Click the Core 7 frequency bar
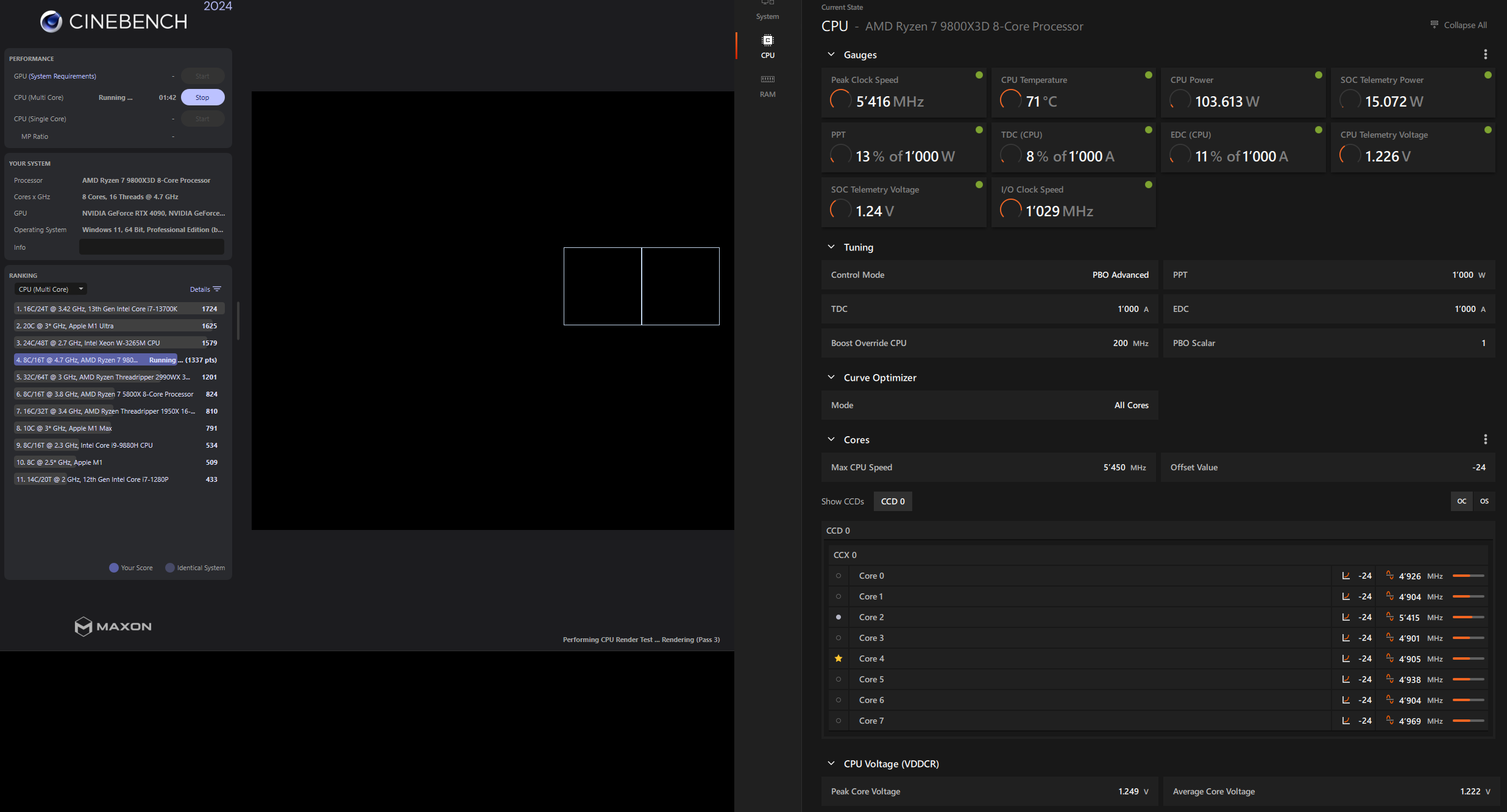 1468,721
